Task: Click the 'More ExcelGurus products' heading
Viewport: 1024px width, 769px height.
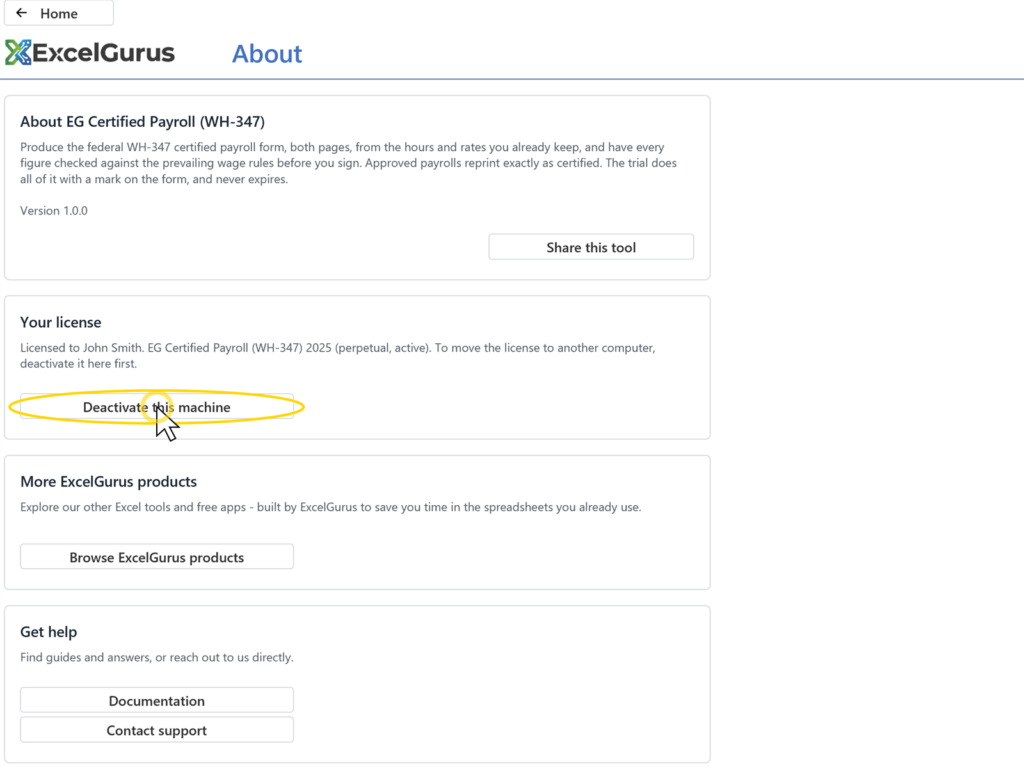Action: (x=108, y=481)
